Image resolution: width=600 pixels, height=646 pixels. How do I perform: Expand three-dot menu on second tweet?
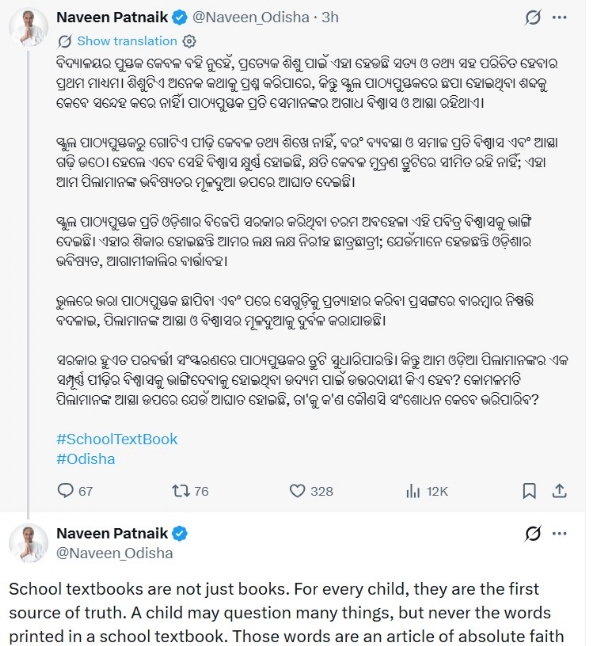[x=559, y=534]
